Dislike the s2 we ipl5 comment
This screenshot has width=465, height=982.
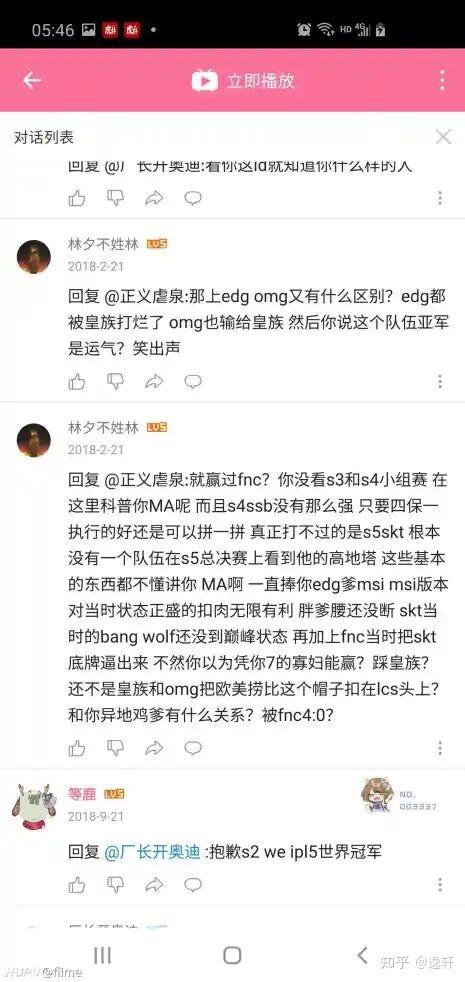(115, 884)
